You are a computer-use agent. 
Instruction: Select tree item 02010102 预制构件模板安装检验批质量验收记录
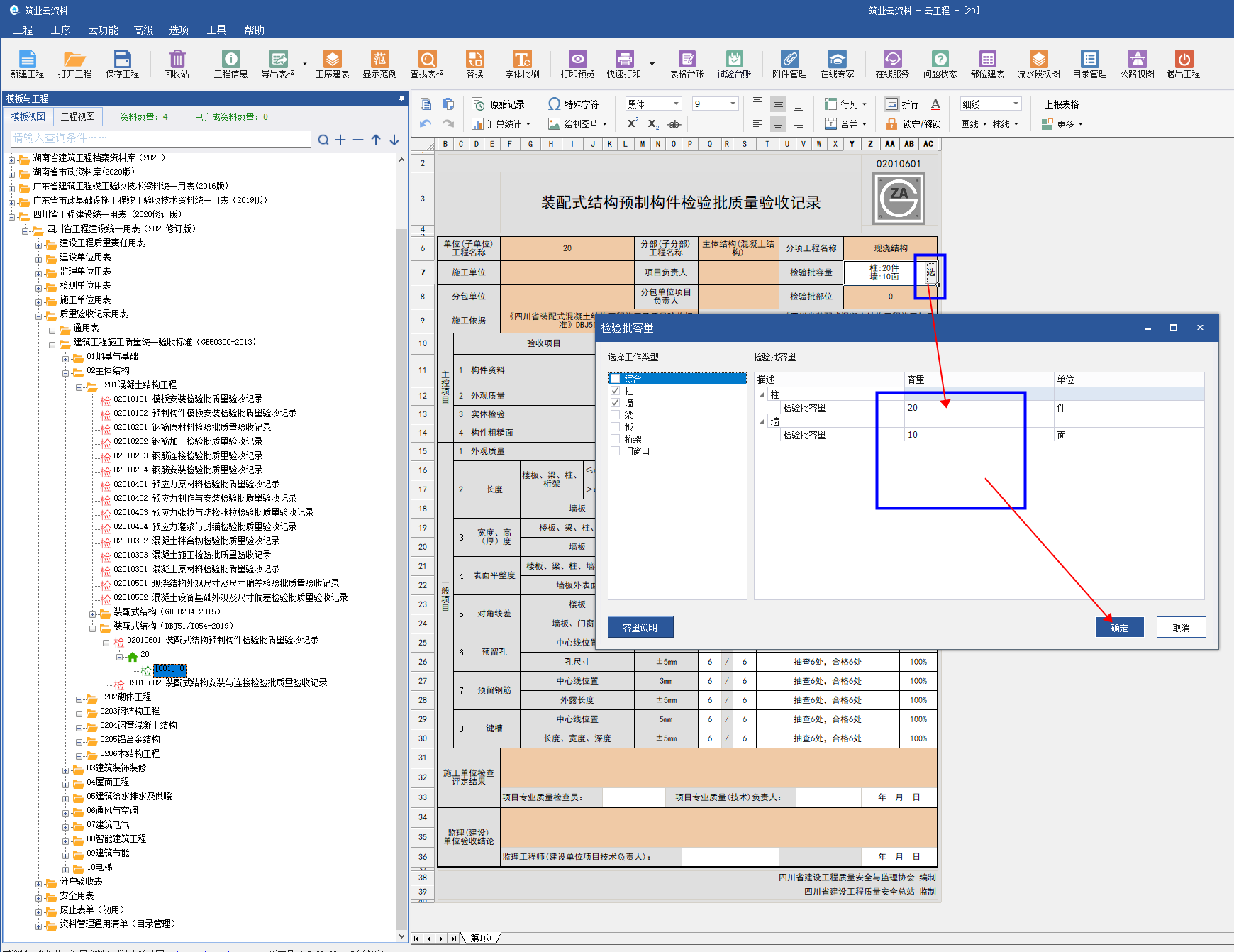tap(205, 413)
